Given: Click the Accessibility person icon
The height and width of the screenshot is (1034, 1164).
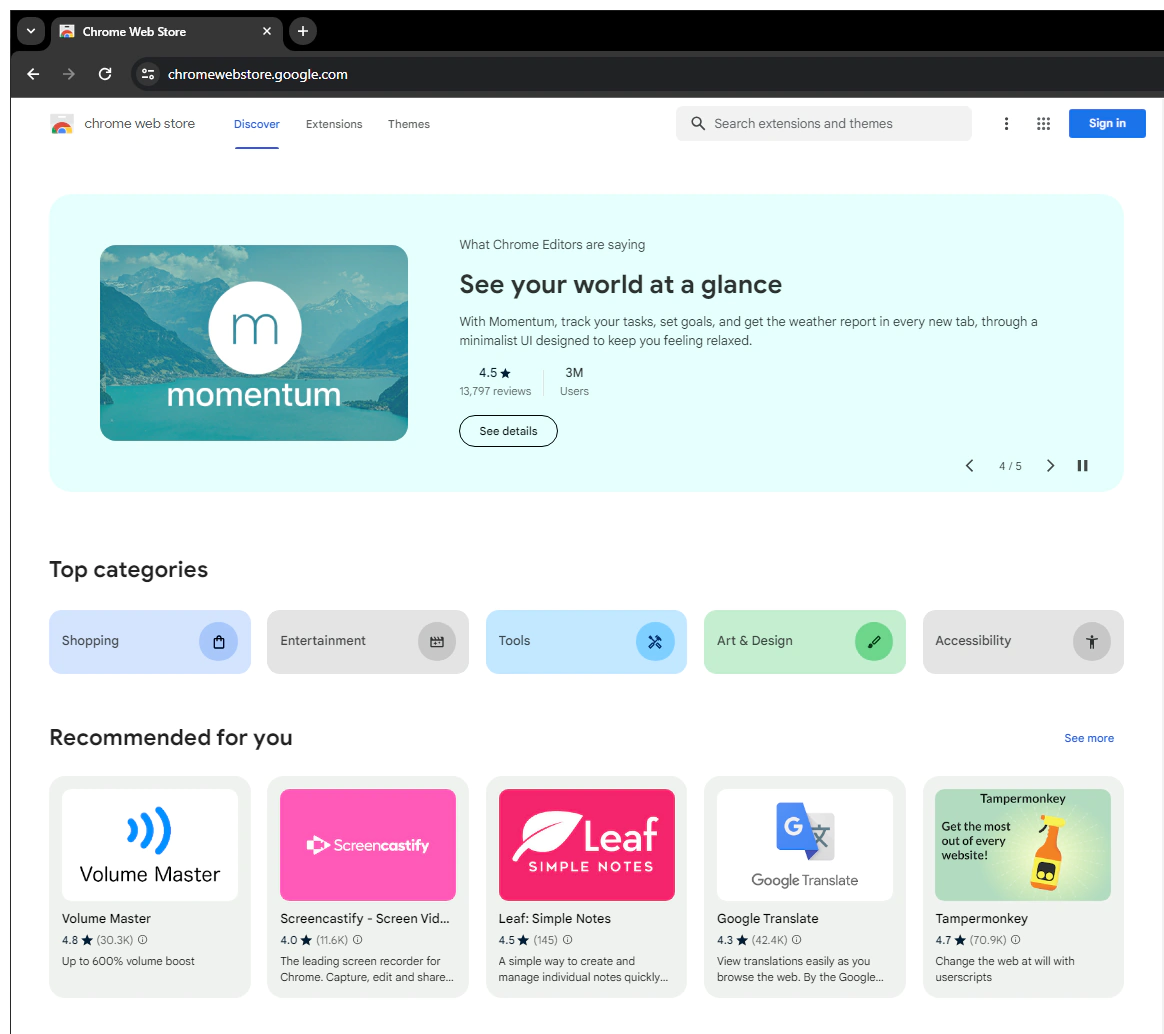Looking at the screenshot, I should point(1092,642).
